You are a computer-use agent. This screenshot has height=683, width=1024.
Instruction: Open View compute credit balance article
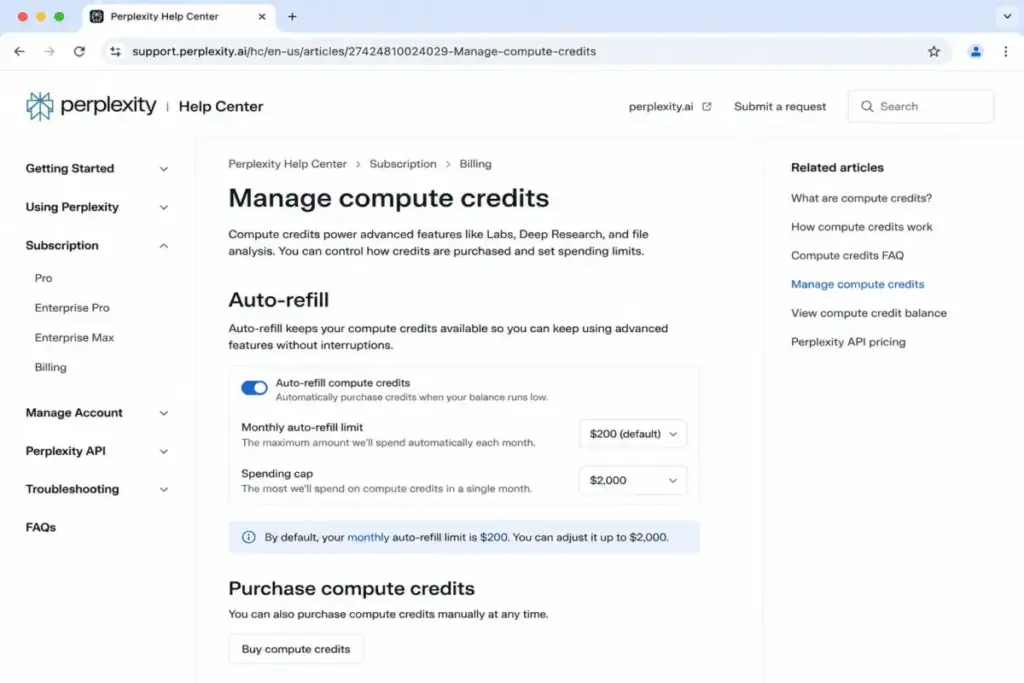tap(869, 313)
